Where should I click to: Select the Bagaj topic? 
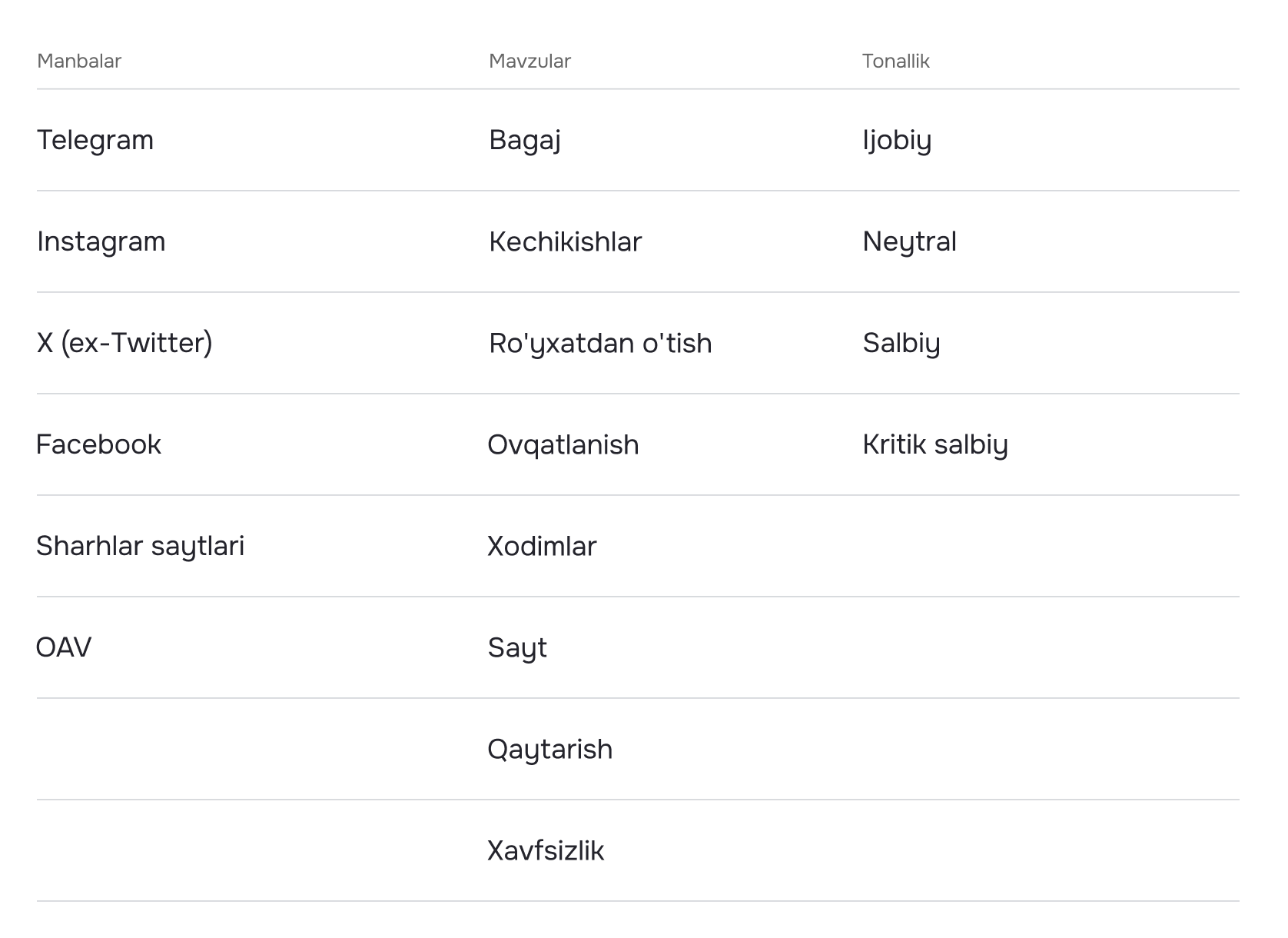525,140
